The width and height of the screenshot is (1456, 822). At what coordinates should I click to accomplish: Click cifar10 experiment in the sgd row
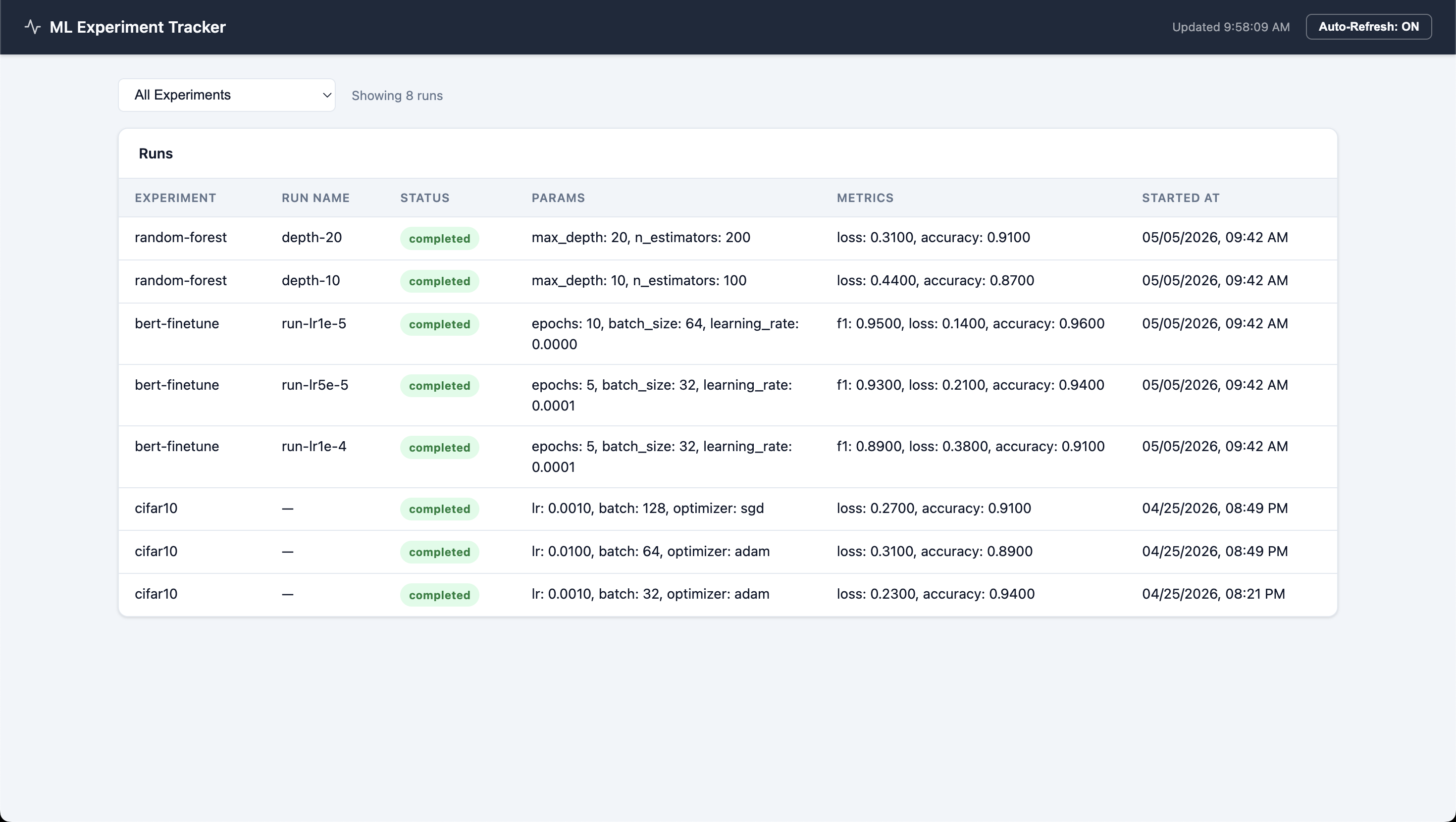click(x=156, y=508)
